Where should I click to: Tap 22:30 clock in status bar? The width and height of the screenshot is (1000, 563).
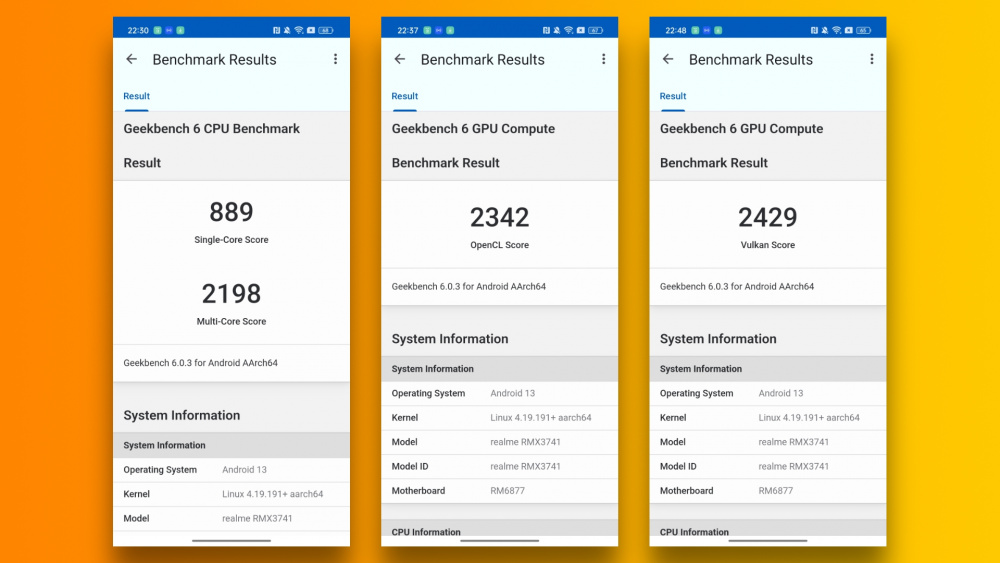pyautogui.click(x=138, y=30)
